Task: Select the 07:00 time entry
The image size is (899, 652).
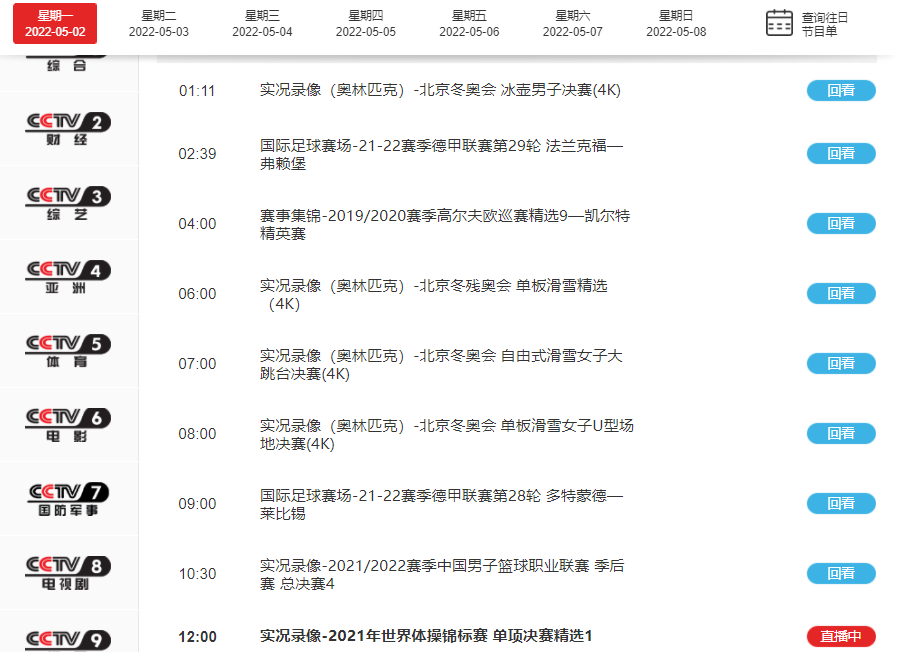Action: click(197, 364)
